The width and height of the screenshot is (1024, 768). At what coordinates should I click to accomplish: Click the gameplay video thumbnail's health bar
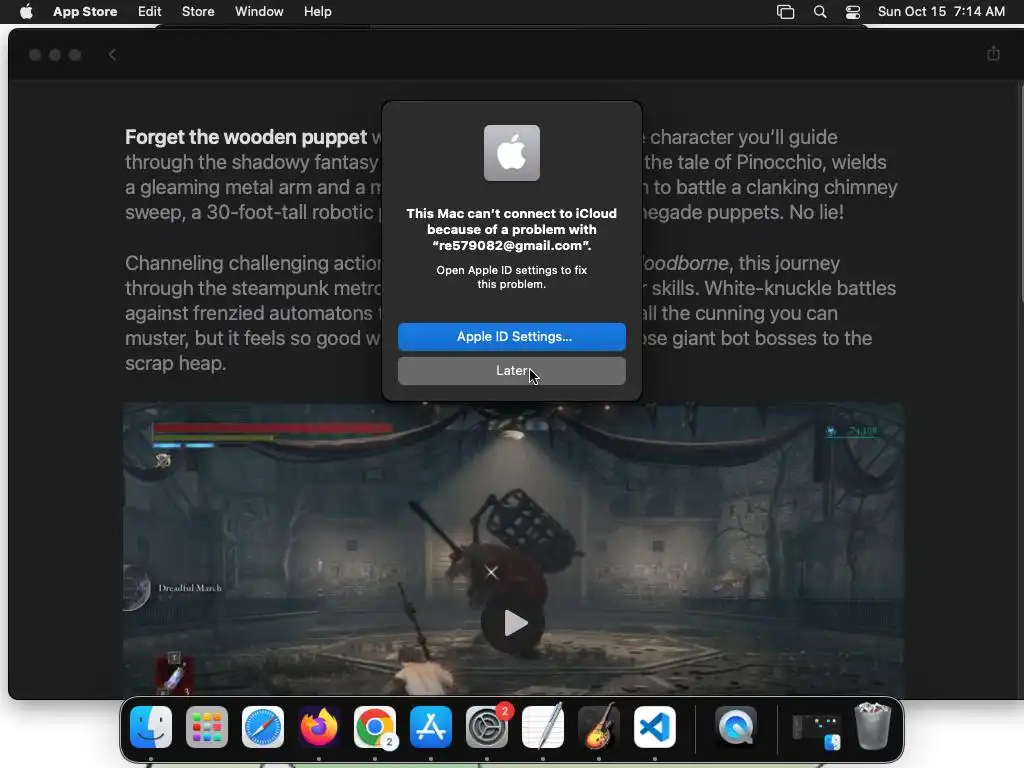(x=272, y=428)
